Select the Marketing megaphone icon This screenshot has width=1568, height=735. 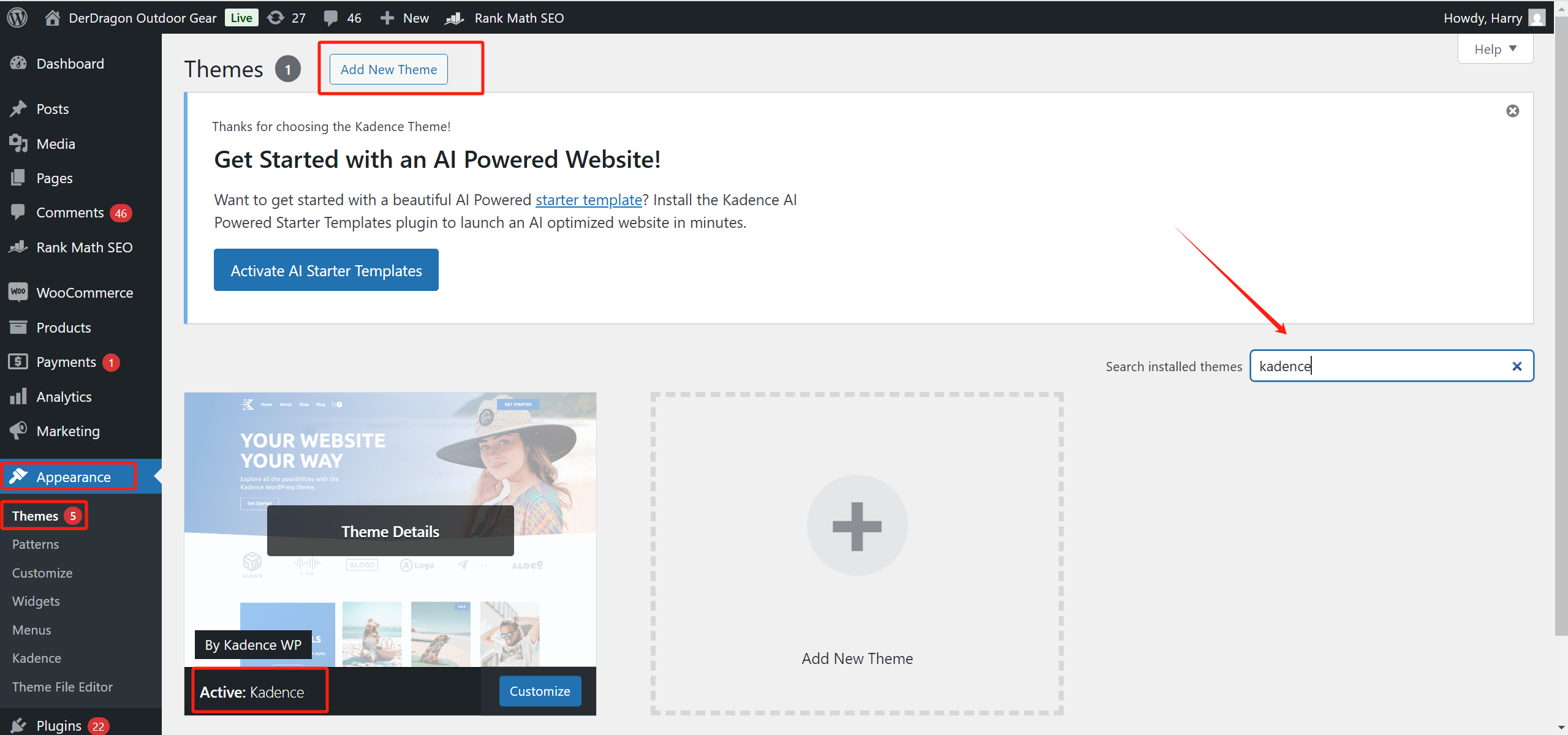[18, 431]
